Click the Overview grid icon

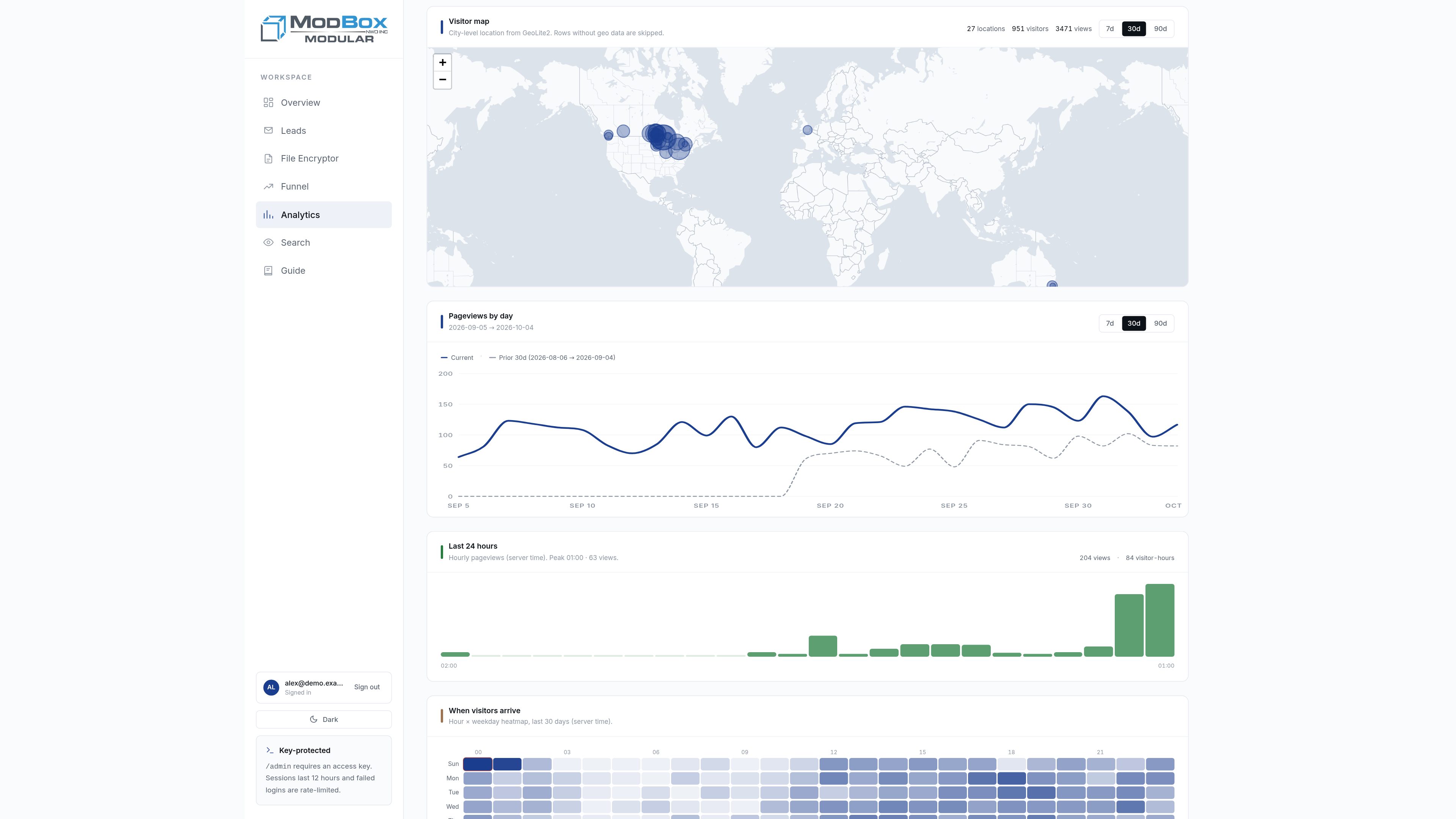coord(268,102)
